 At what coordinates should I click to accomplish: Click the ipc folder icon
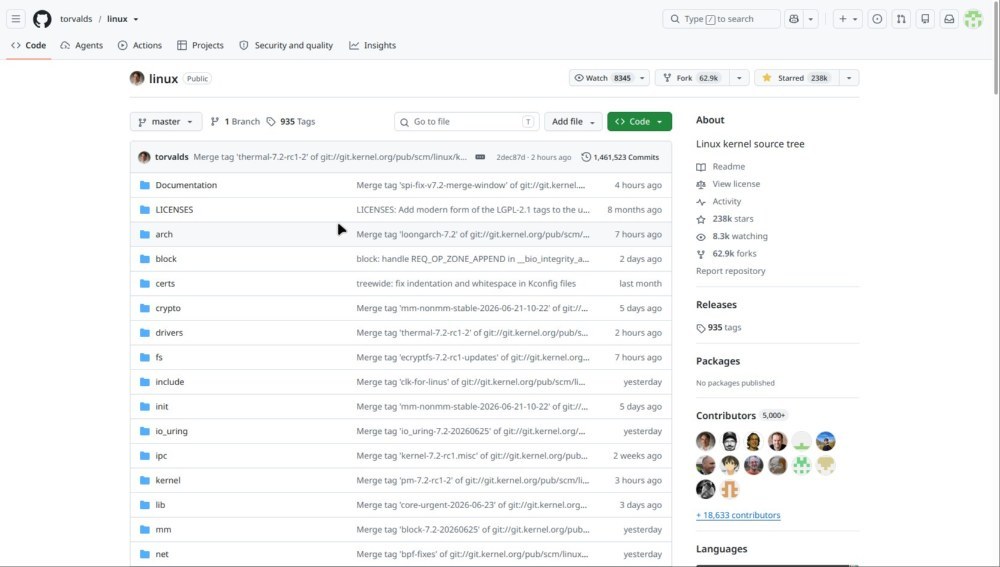[145, 455]
